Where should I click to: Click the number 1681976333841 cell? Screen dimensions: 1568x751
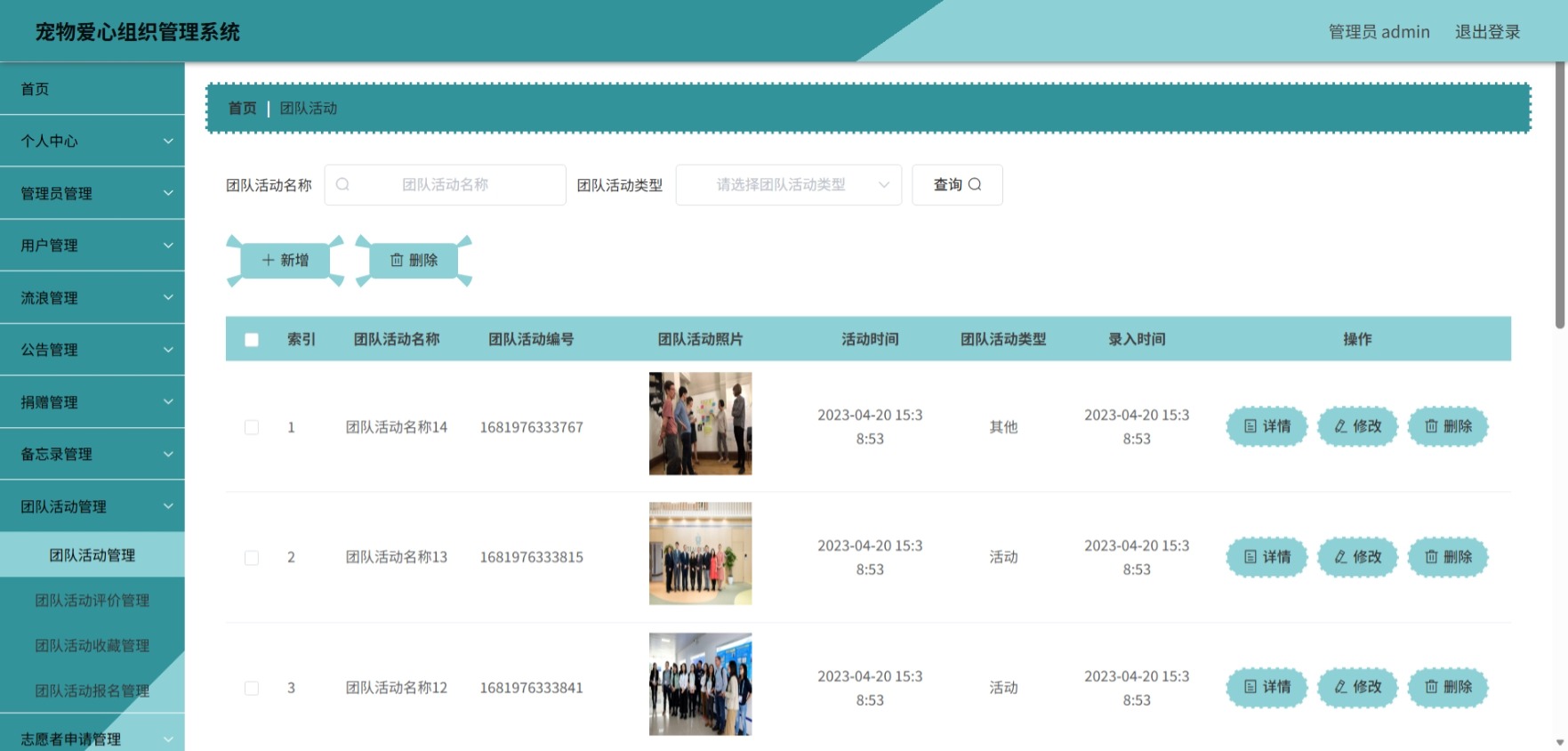(x=532, y=688)
